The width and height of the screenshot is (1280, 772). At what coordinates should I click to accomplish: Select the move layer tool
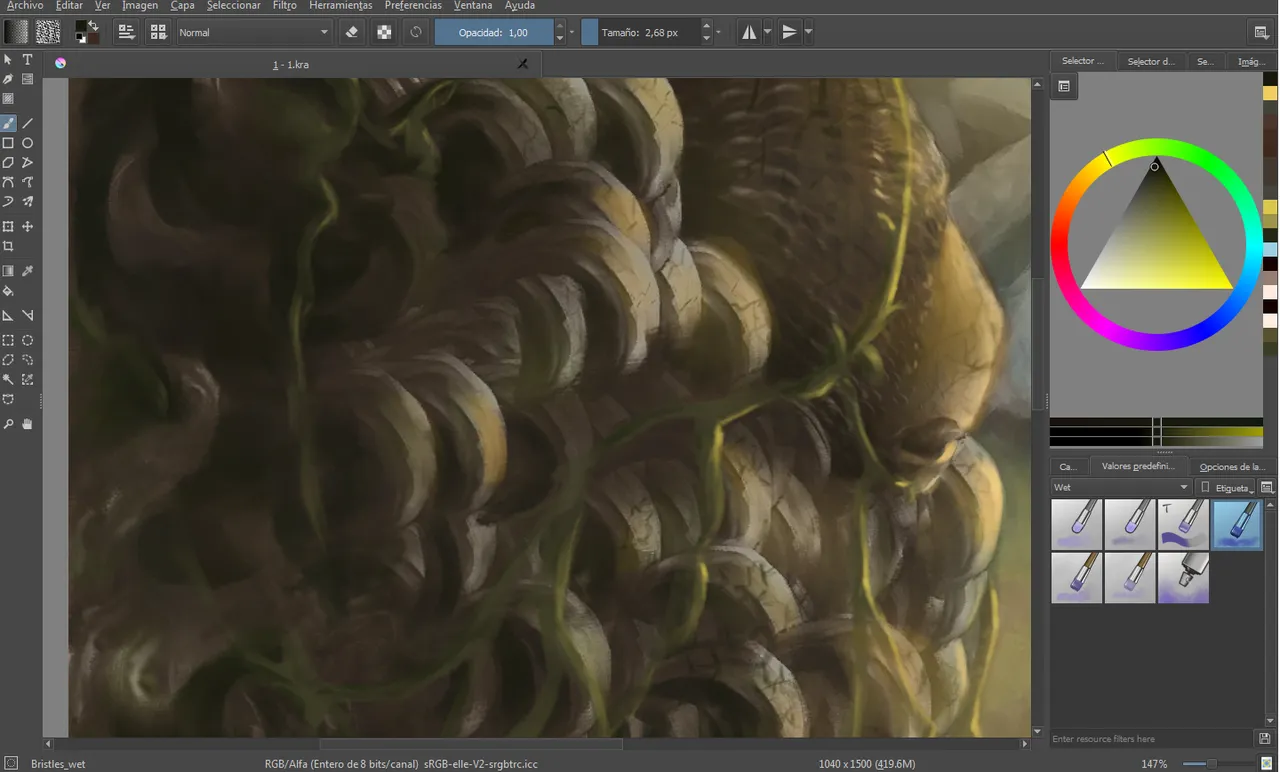[28, 227]
